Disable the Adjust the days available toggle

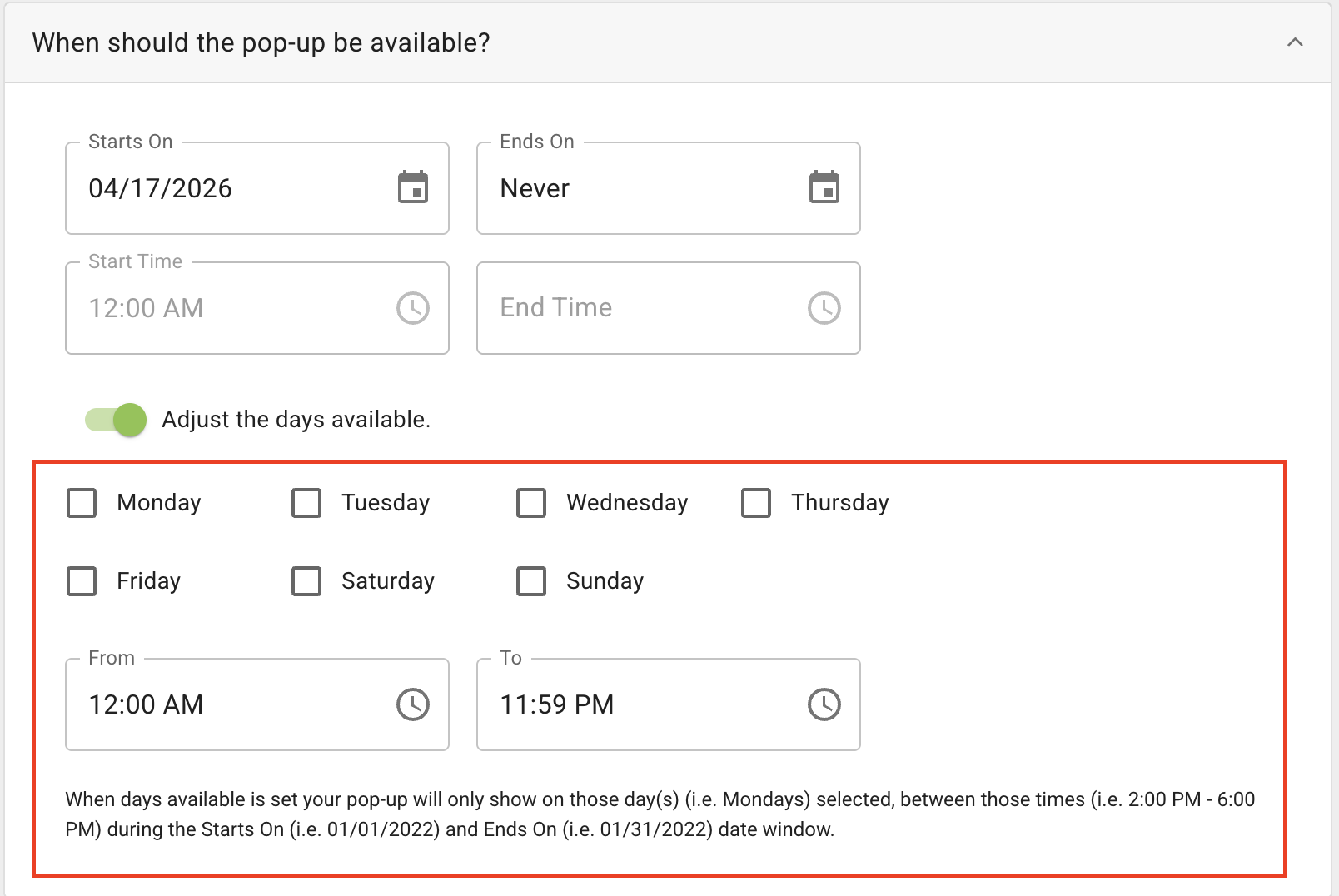[x=116, y=420]
